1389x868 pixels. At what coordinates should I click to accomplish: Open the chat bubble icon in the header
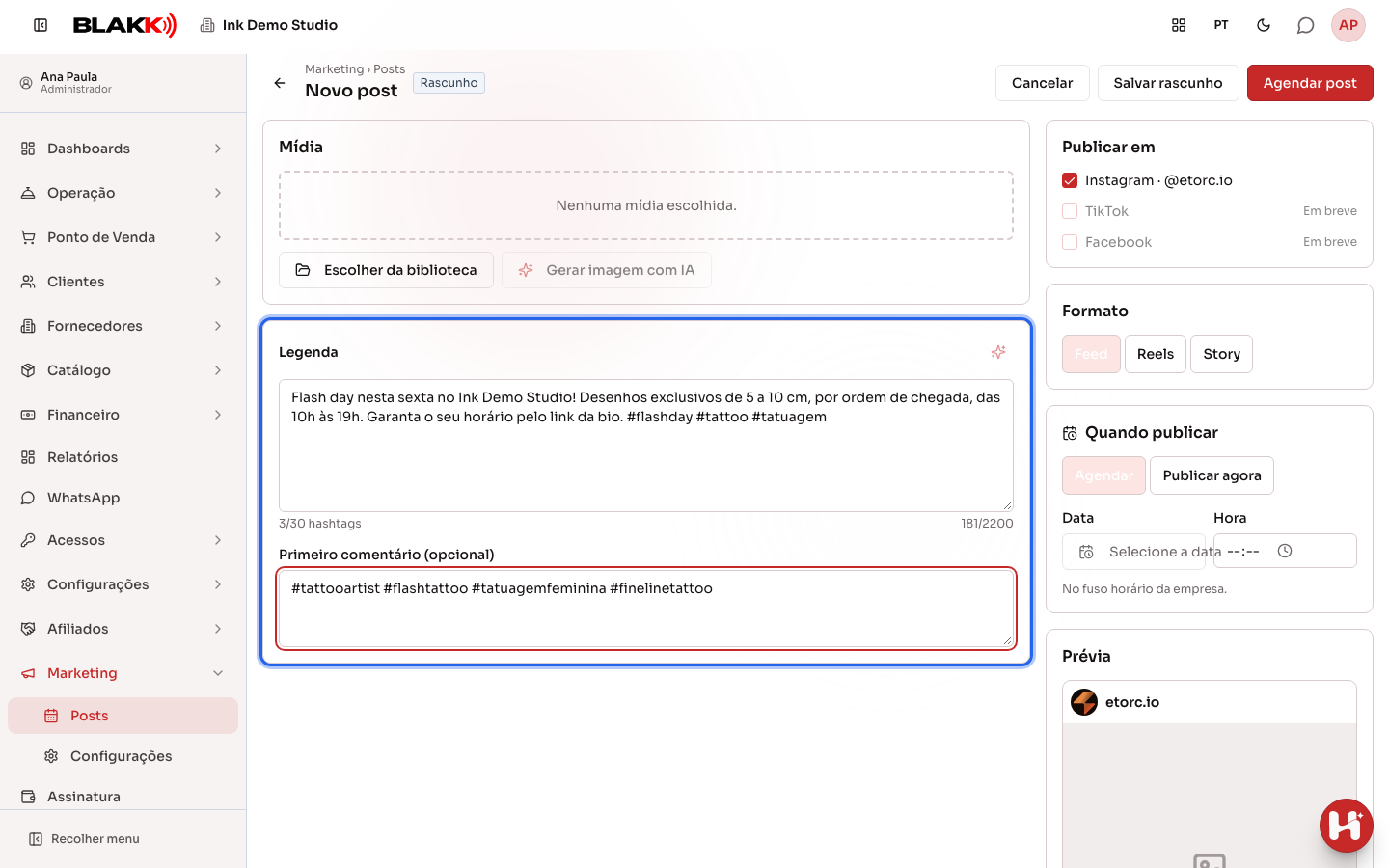[1305, 25]
